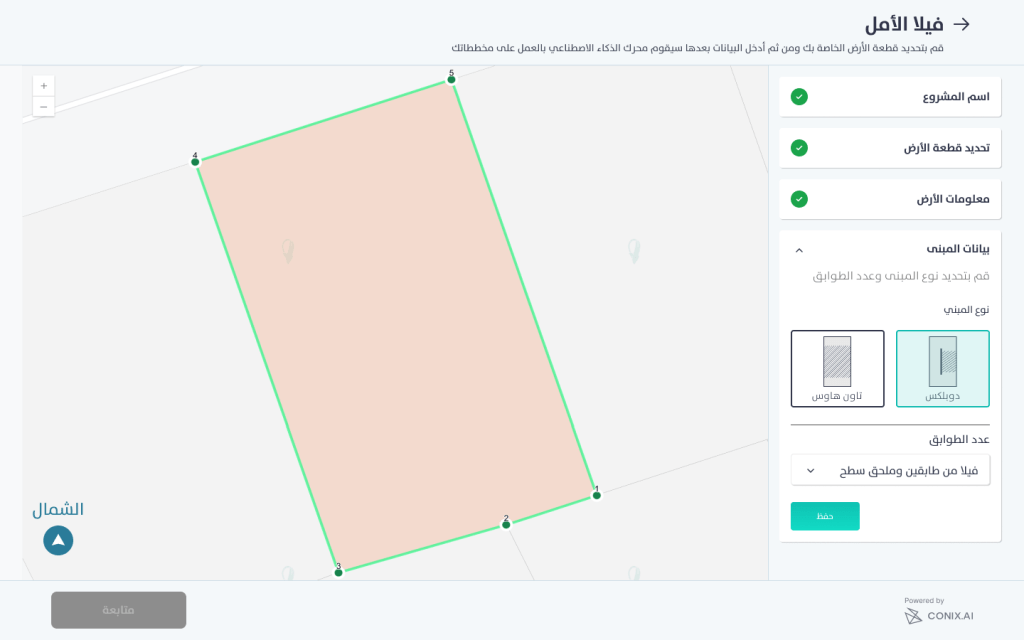Click the green check beside معلومات الأرض

pos(799,199)
